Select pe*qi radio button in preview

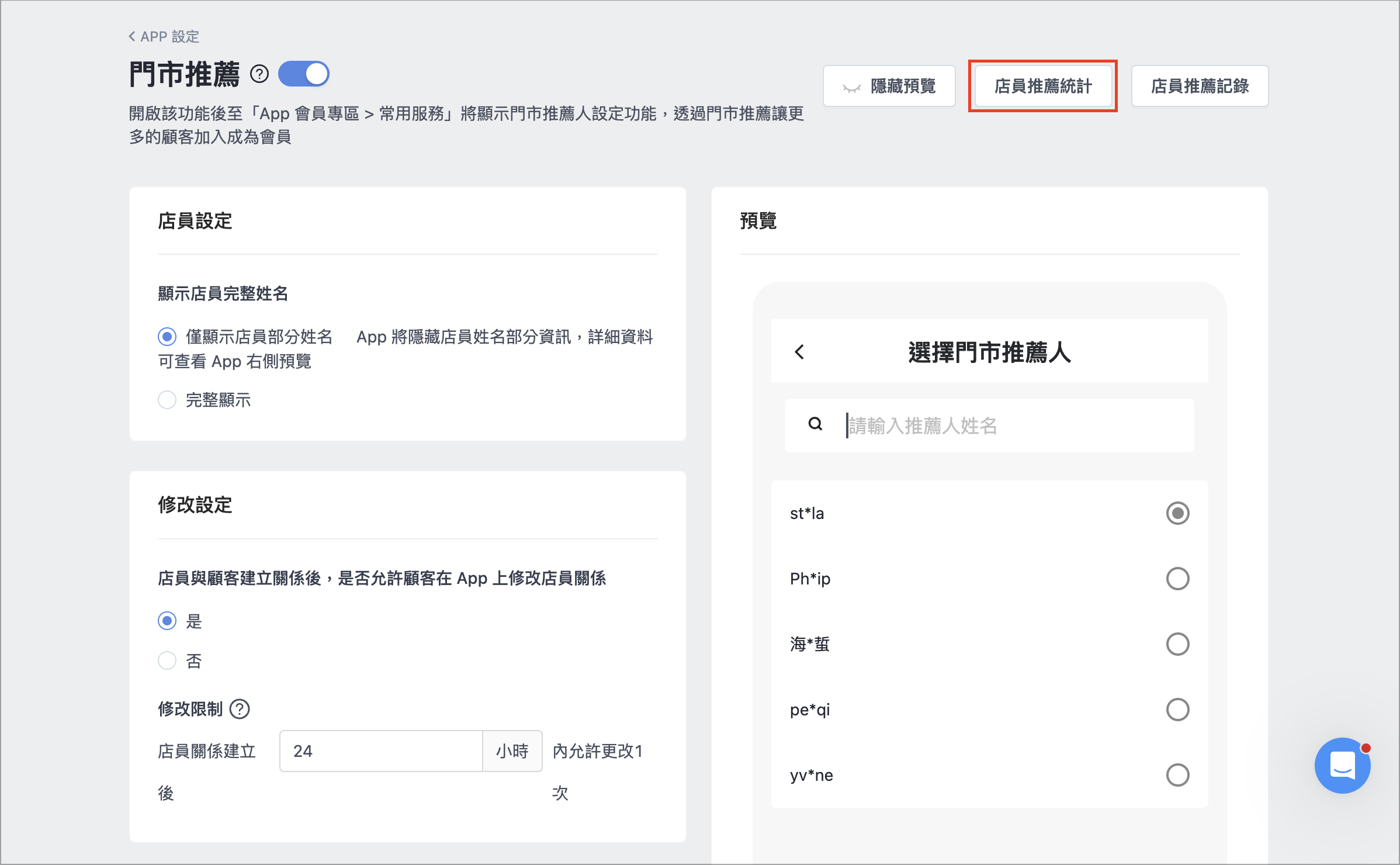click(x=1177, y=710)
